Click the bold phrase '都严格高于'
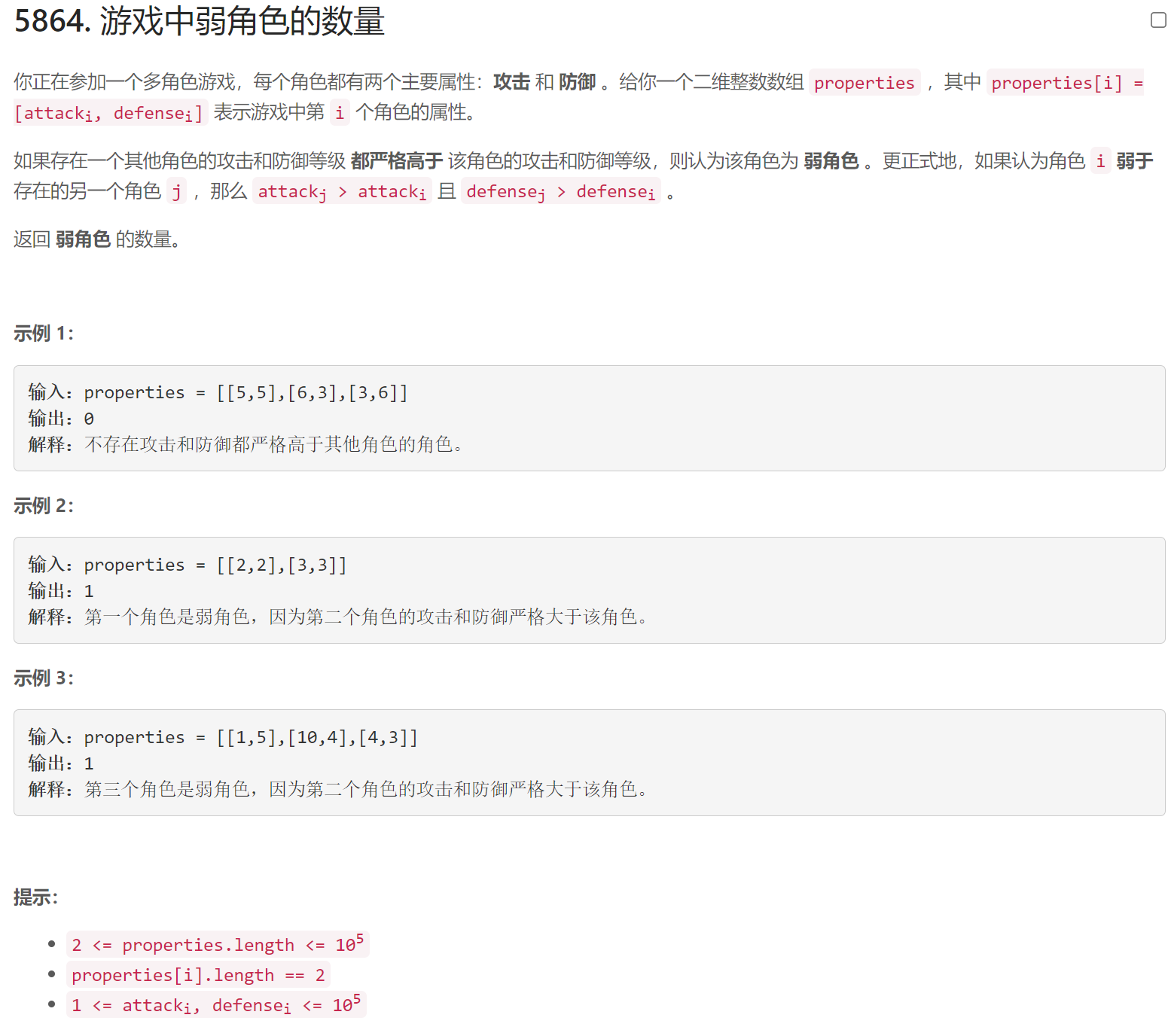This screenshot has width=1168, height=1036. pyautogui.click(x=397, y=161)
